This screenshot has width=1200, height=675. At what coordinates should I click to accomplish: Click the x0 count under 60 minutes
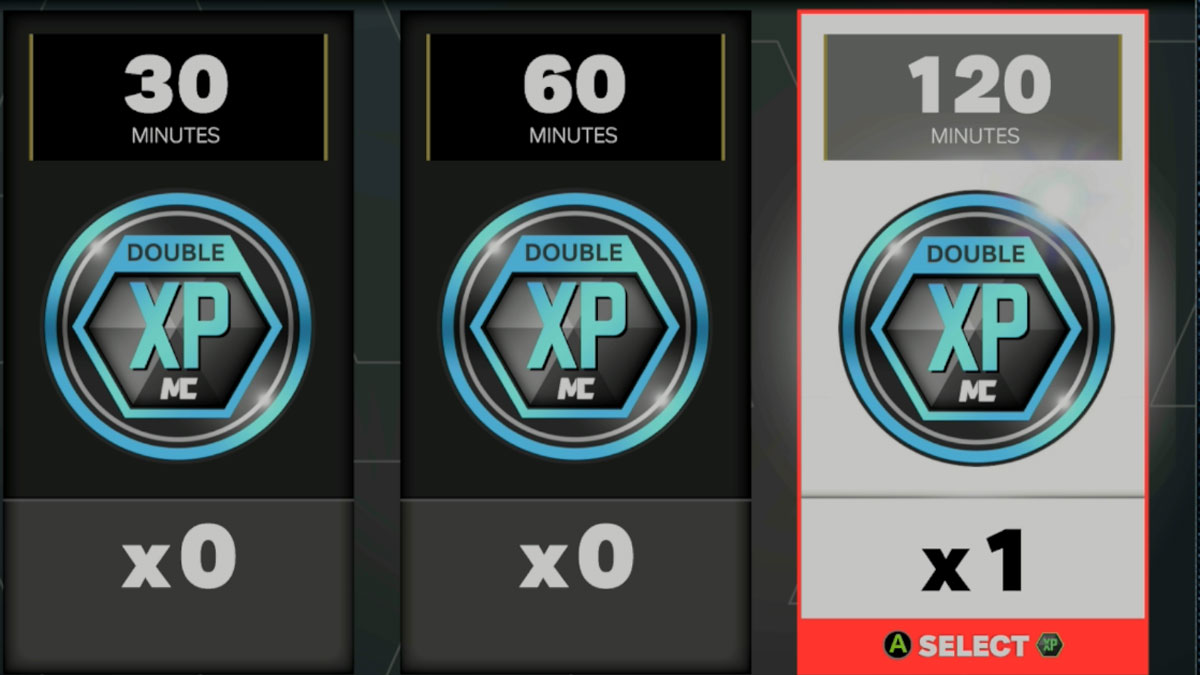[x=576, y=558]
